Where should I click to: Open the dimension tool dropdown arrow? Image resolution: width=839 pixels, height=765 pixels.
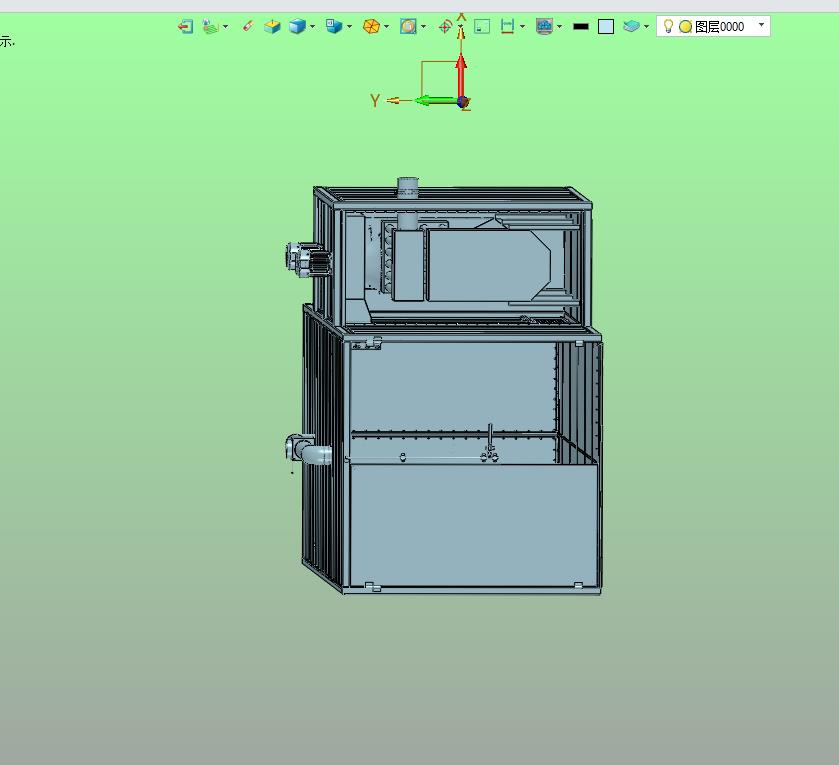click(522, 26)
